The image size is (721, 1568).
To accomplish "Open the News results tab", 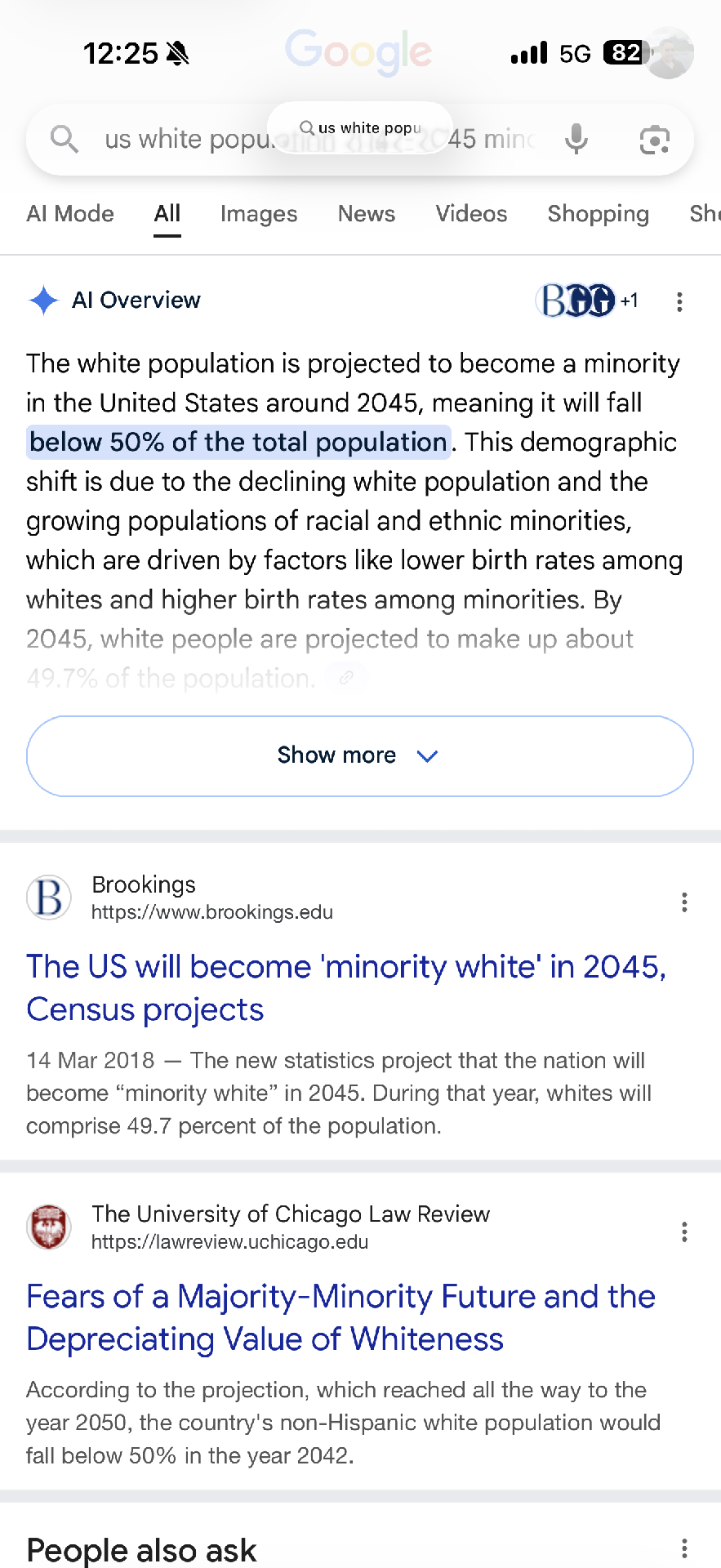I will 367,214.
